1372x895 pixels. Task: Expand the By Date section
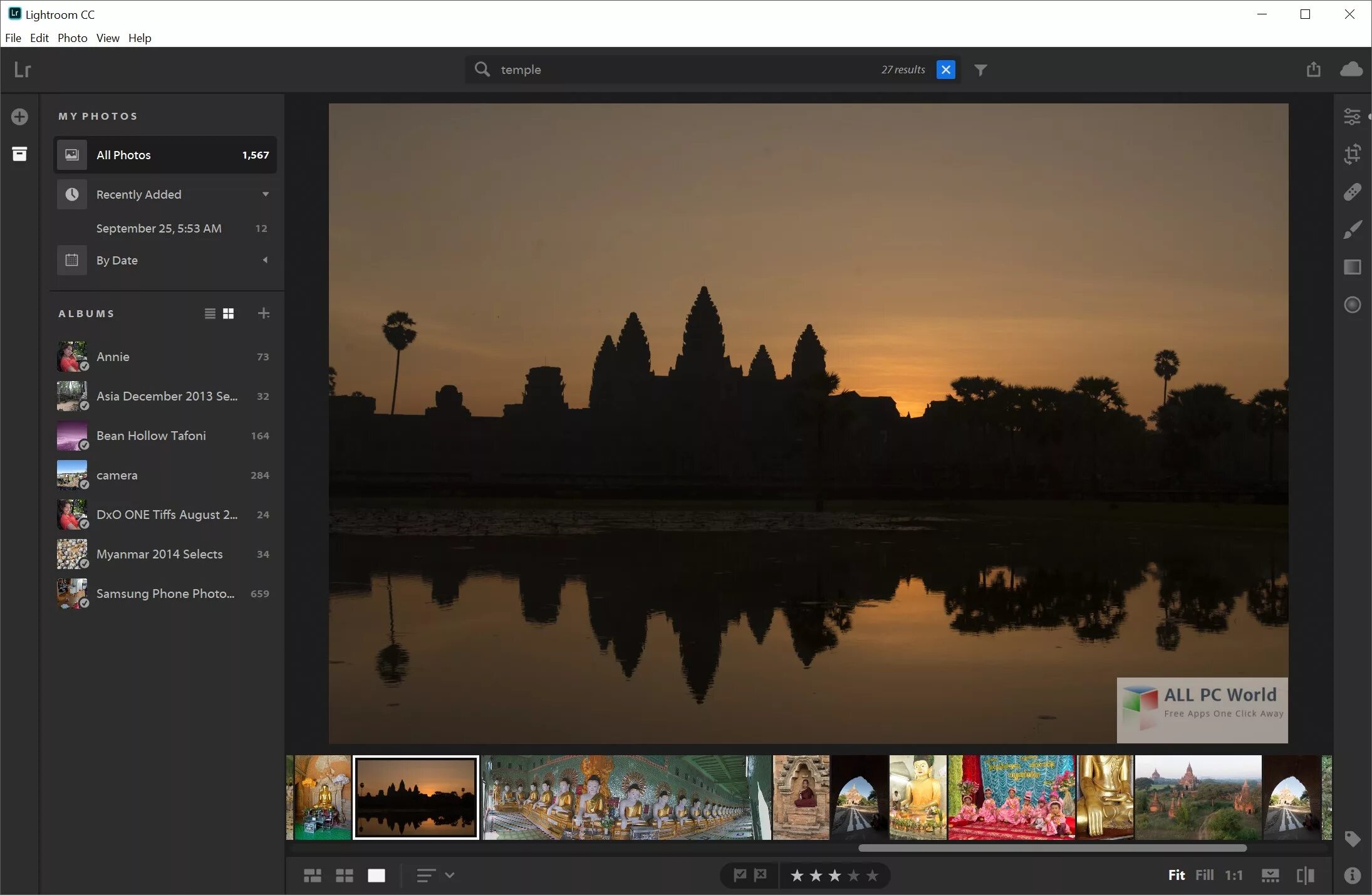(x=266, y=260)
